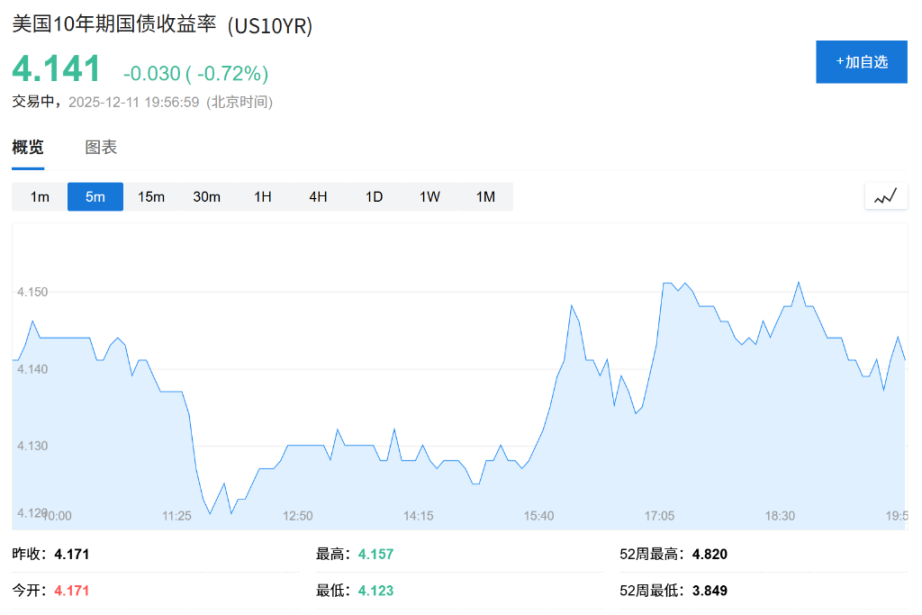The height and width of the screenshot is (615, 922).
Task: Select the 1m time interval
Action: (x=39, y=196)
